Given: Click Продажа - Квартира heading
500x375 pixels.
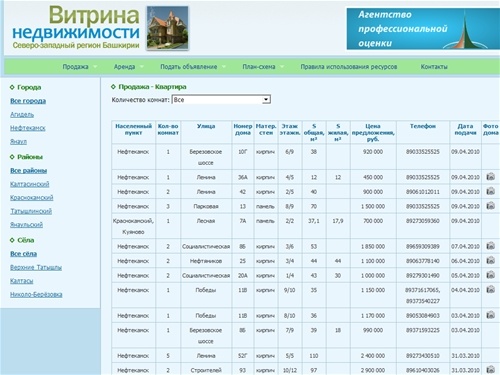Looking at the screenshot, I should [152, 87].
